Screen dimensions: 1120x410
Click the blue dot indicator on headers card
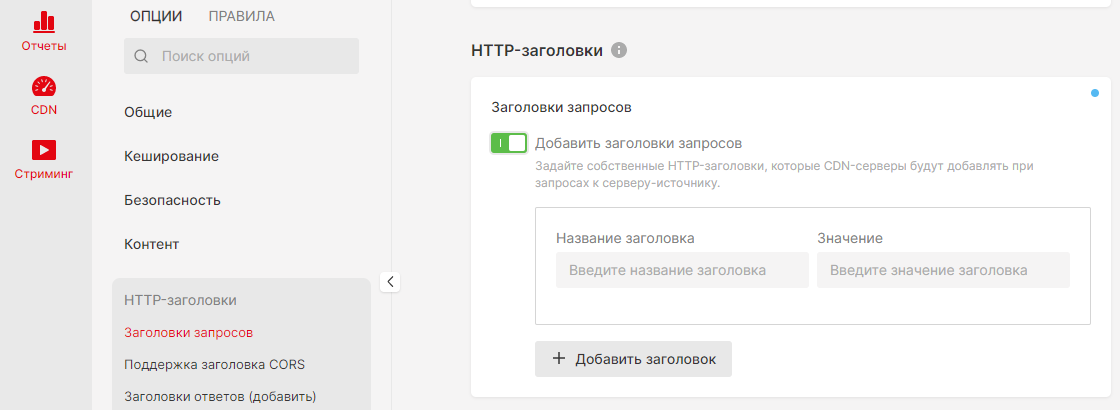point(1096,93)
